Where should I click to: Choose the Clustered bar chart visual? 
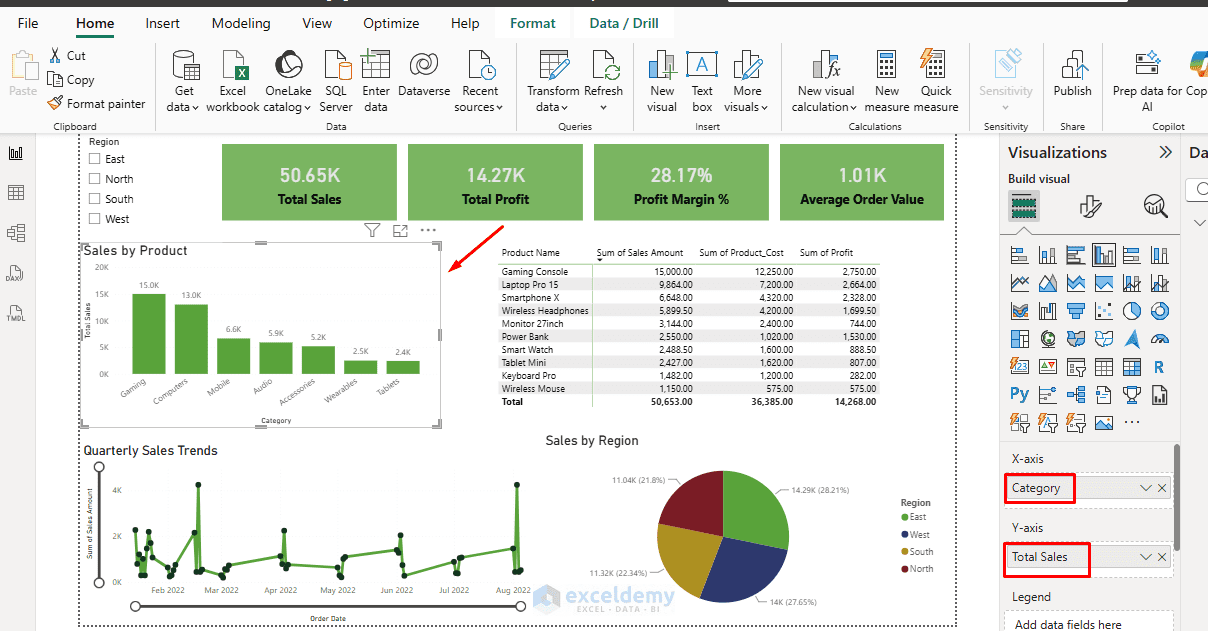[1076, 255]
